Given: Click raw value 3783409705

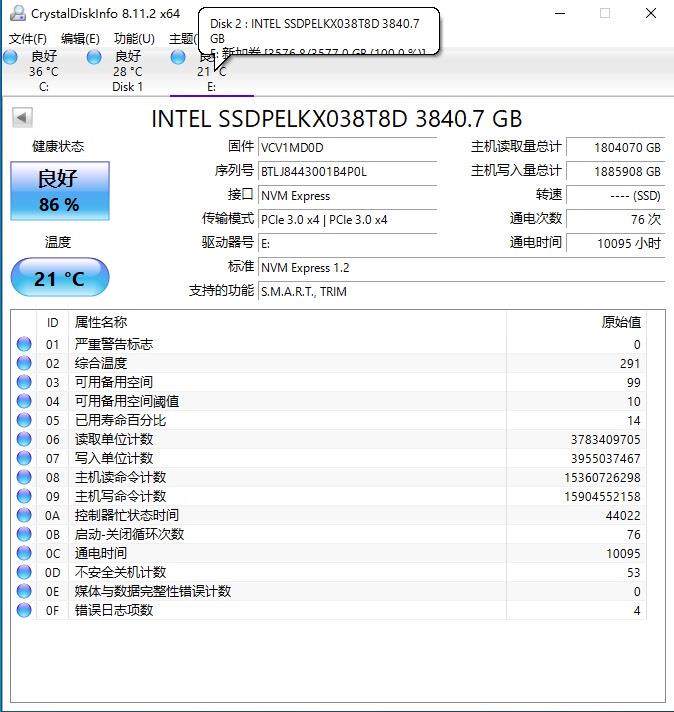Looking at the screenshot, I should point(605,440).
